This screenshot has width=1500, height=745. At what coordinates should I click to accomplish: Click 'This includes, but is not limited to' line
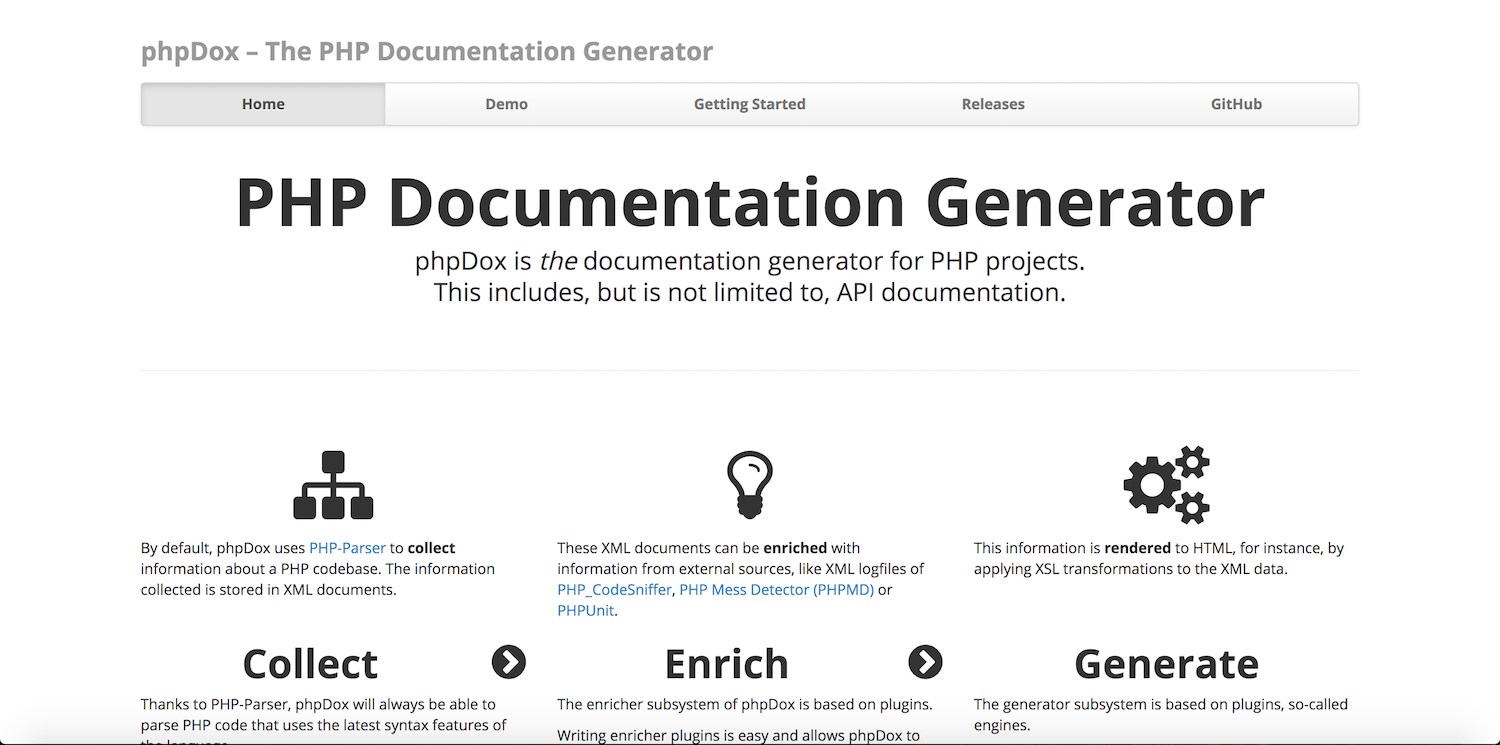pyautogui.click(x=750, y=293)
